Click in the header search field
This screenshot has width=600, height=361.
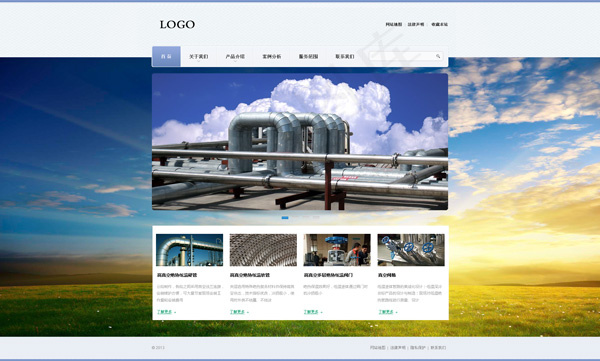[x=406, y=56]
